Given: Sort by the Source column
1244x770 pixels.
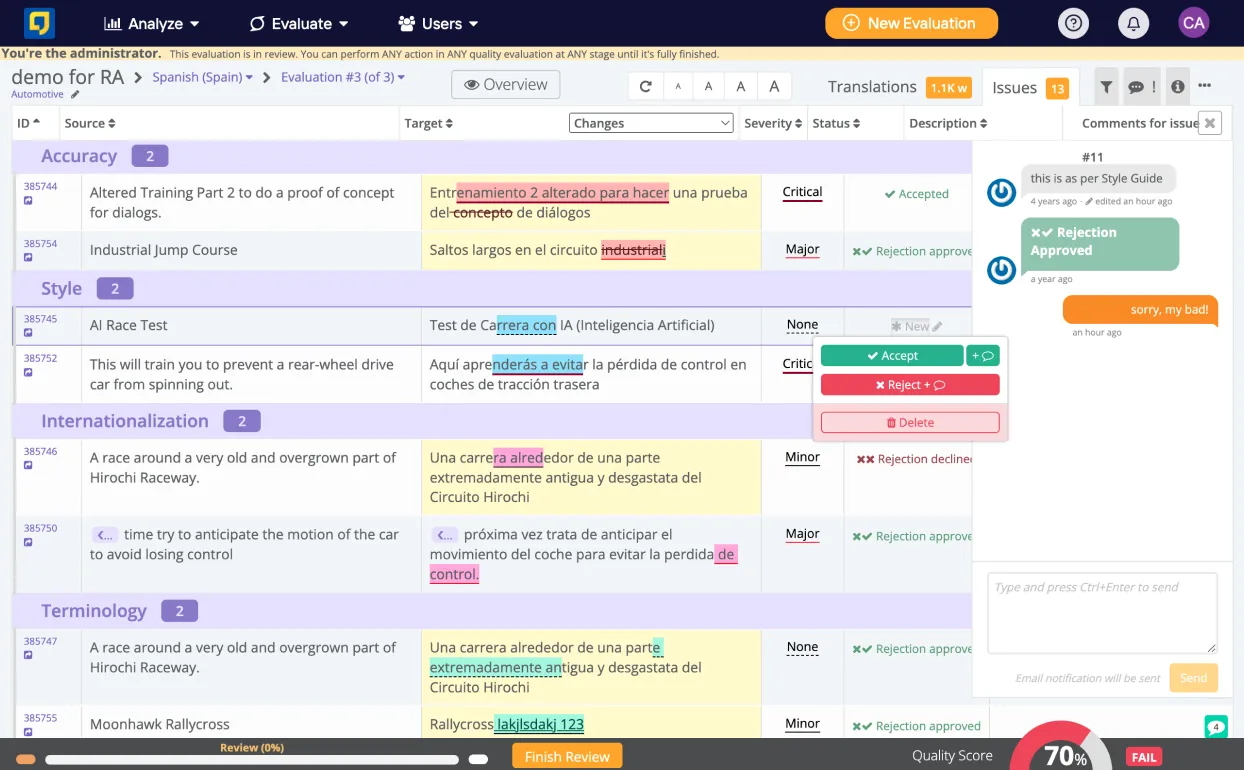Looking at the screenshot, I should click(x=90, y=123).
